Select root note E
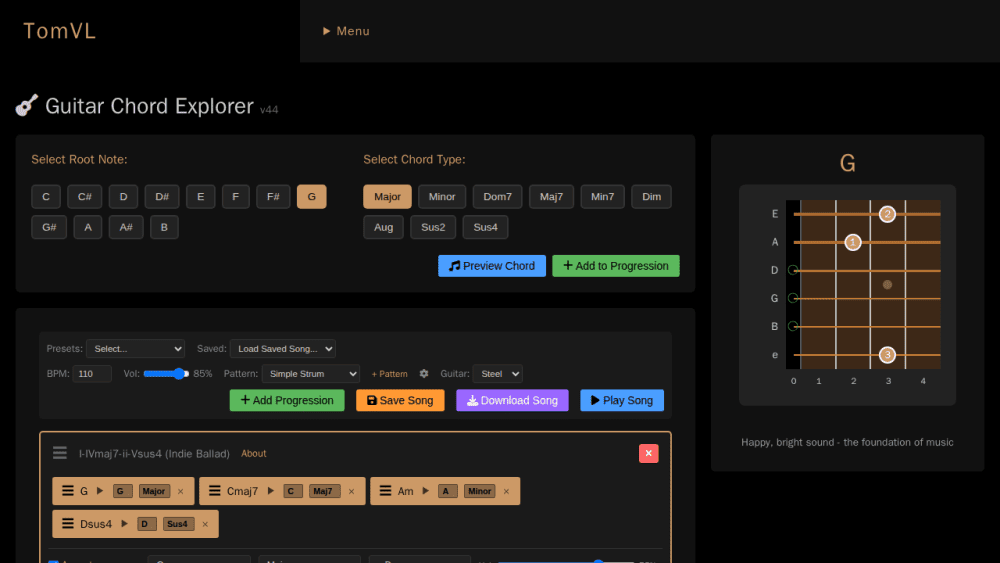The image size is (1000, 563). coord(201,196)
